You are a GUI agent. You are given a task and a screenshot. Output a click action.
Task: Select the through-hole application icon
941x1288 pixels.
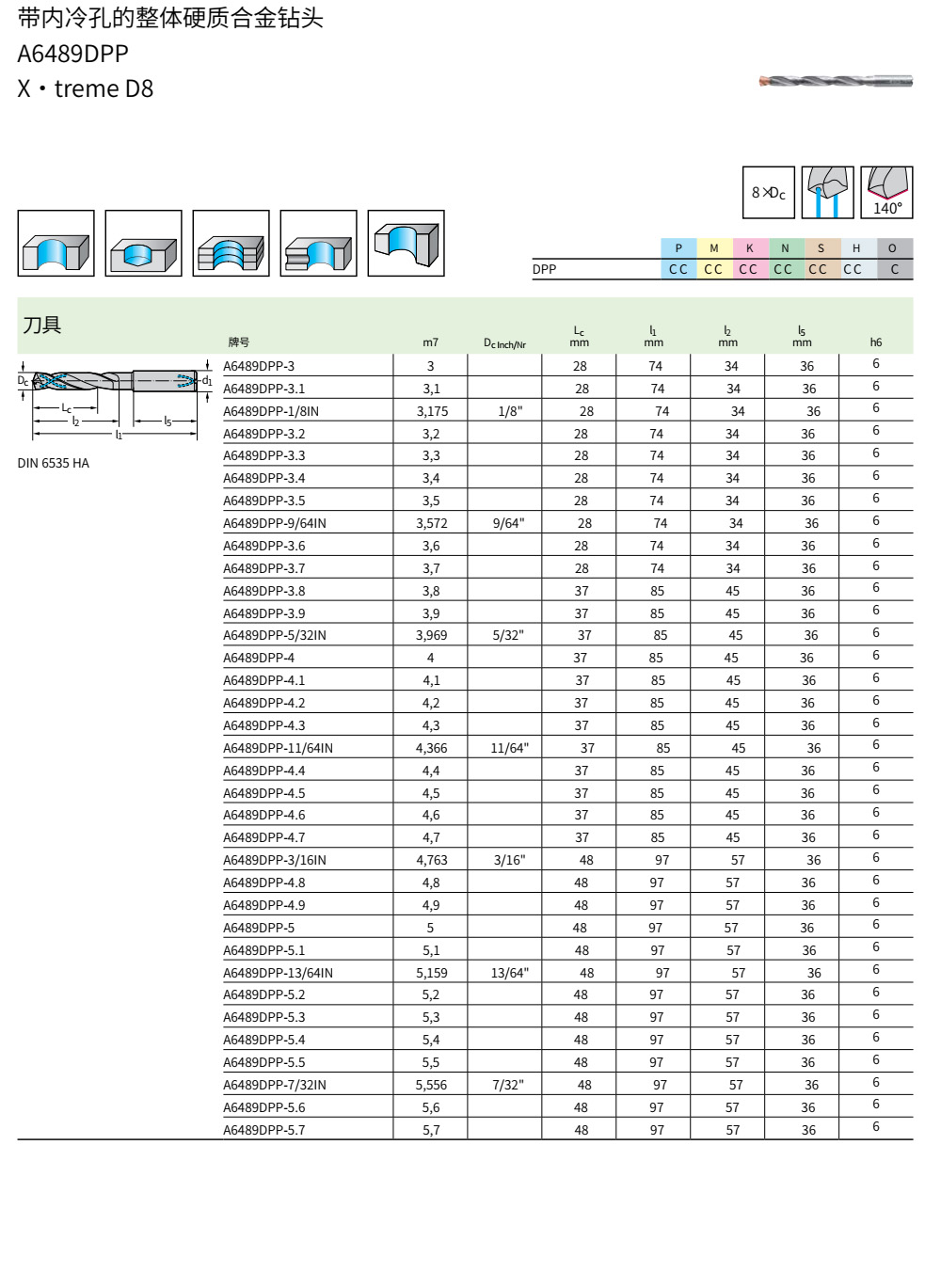(x=54, y=248)
